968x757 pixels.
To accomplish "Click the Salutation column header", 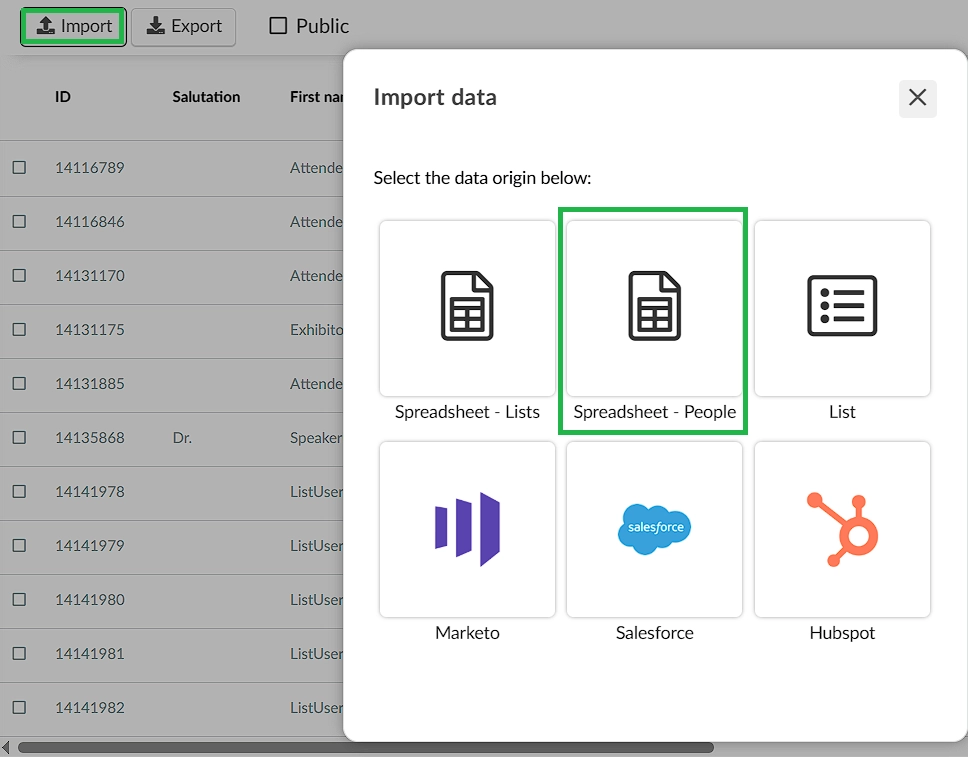I will 206,97.
